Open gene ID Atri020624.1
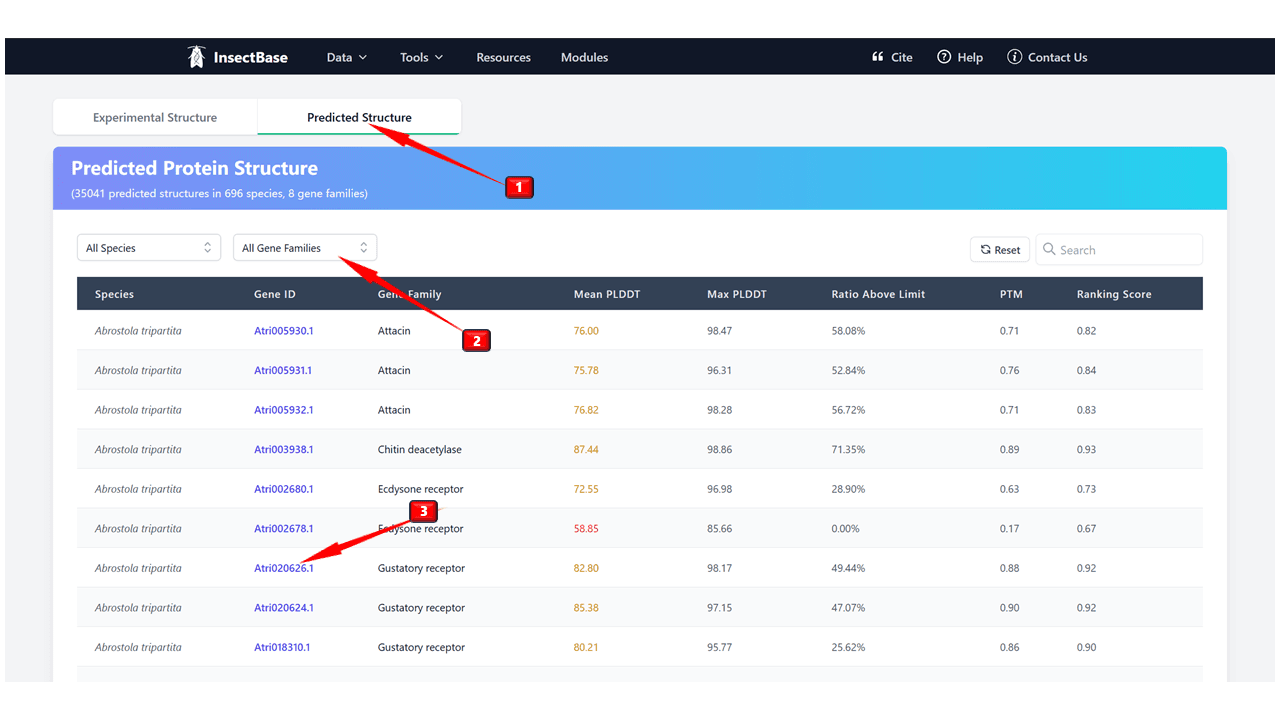The width and height of the screenshot is (1280, 720). (283, 608)
